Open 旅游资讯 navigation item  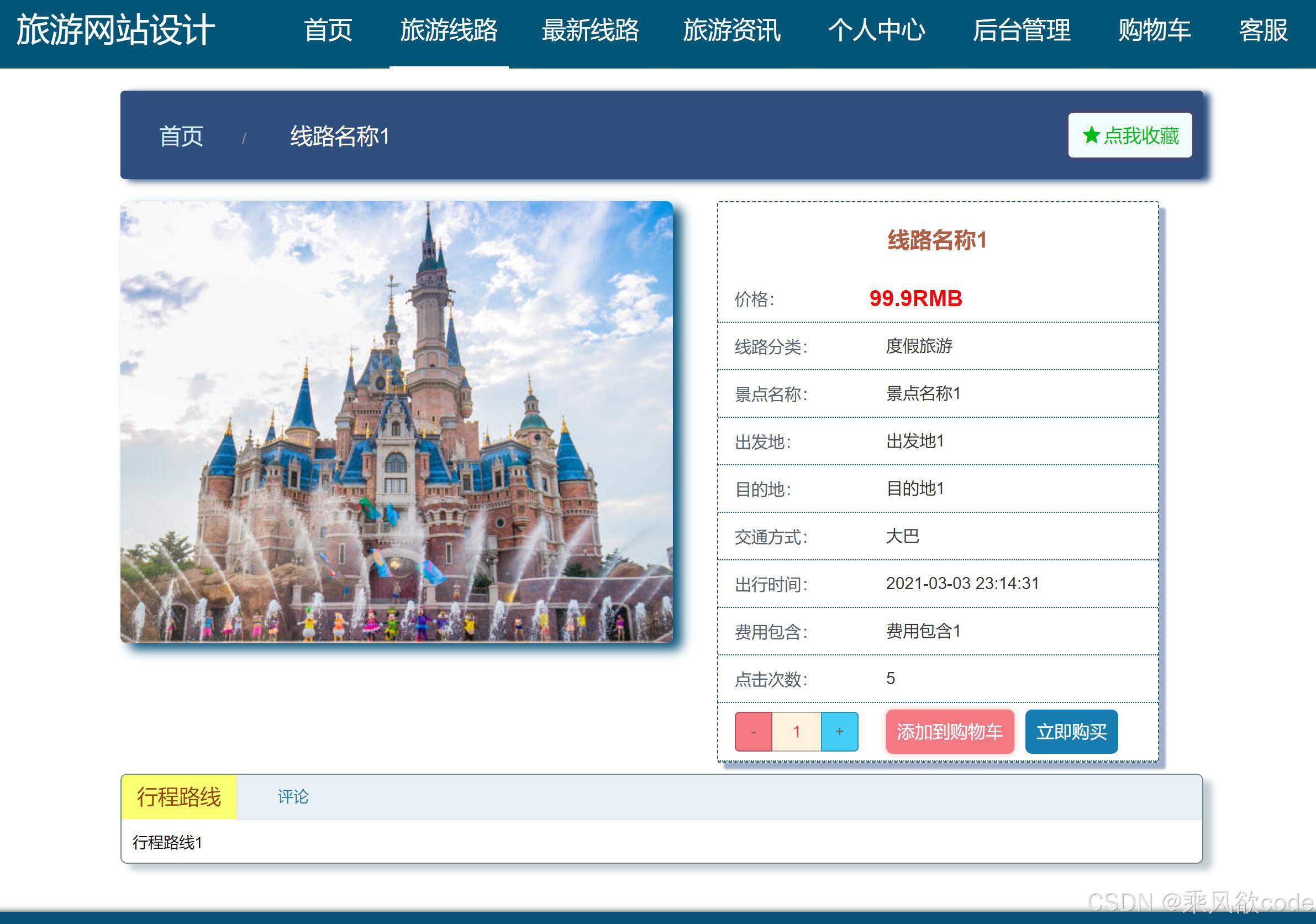(731, 31)
